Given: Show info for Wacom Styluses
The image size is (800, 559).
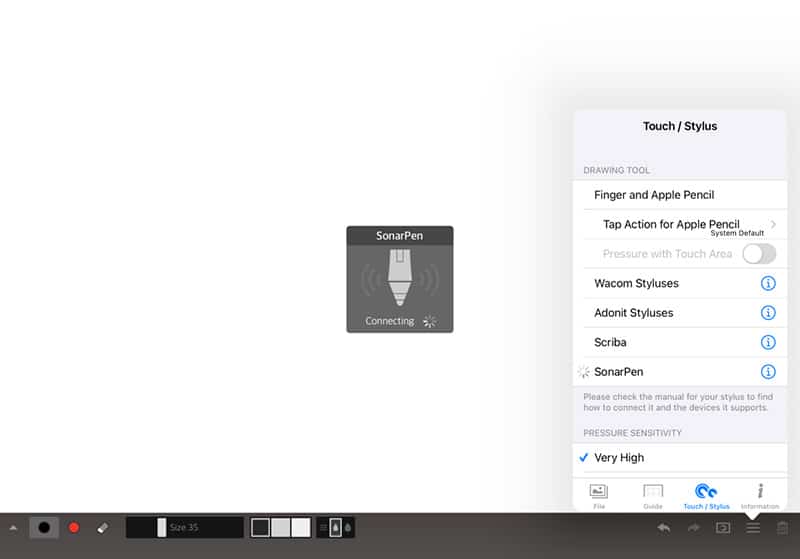Looking at the screenshot, I should [768, 284].
